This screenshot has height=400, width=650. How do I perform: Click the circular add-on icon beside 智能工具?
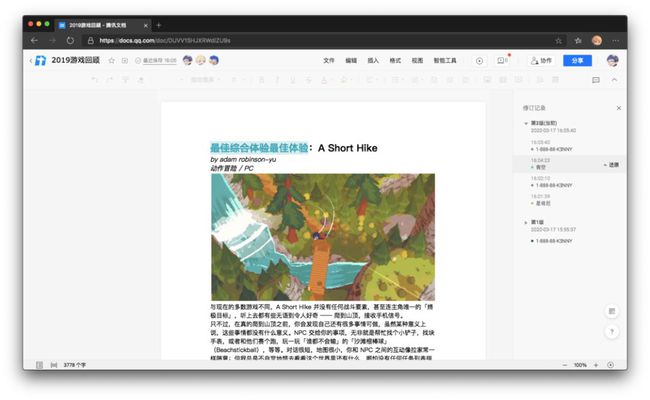pyautogui.click(x=479, y=61)
